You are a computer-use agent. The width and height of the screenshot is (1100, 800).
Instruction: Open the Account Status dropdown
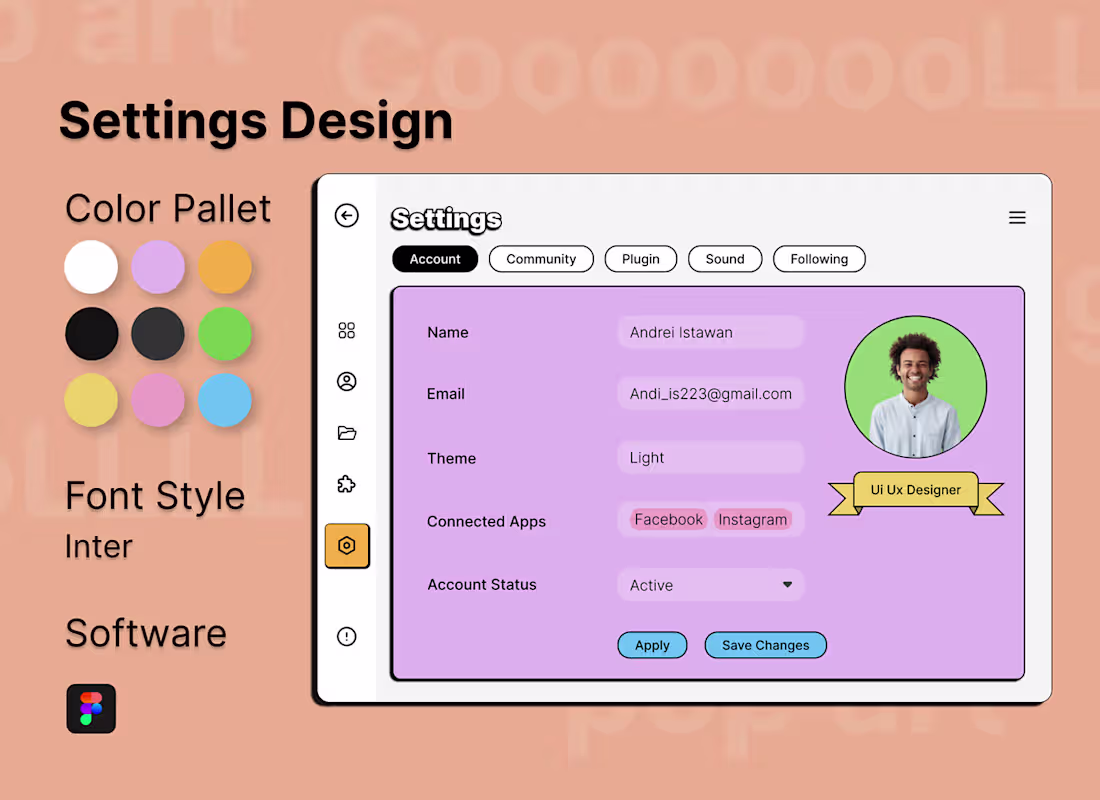click(x=710, y=585)
